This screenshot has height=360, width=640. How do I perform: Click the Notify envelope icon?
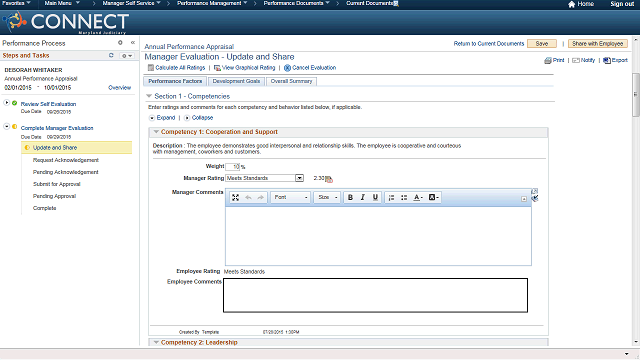[x=576, y=60]
